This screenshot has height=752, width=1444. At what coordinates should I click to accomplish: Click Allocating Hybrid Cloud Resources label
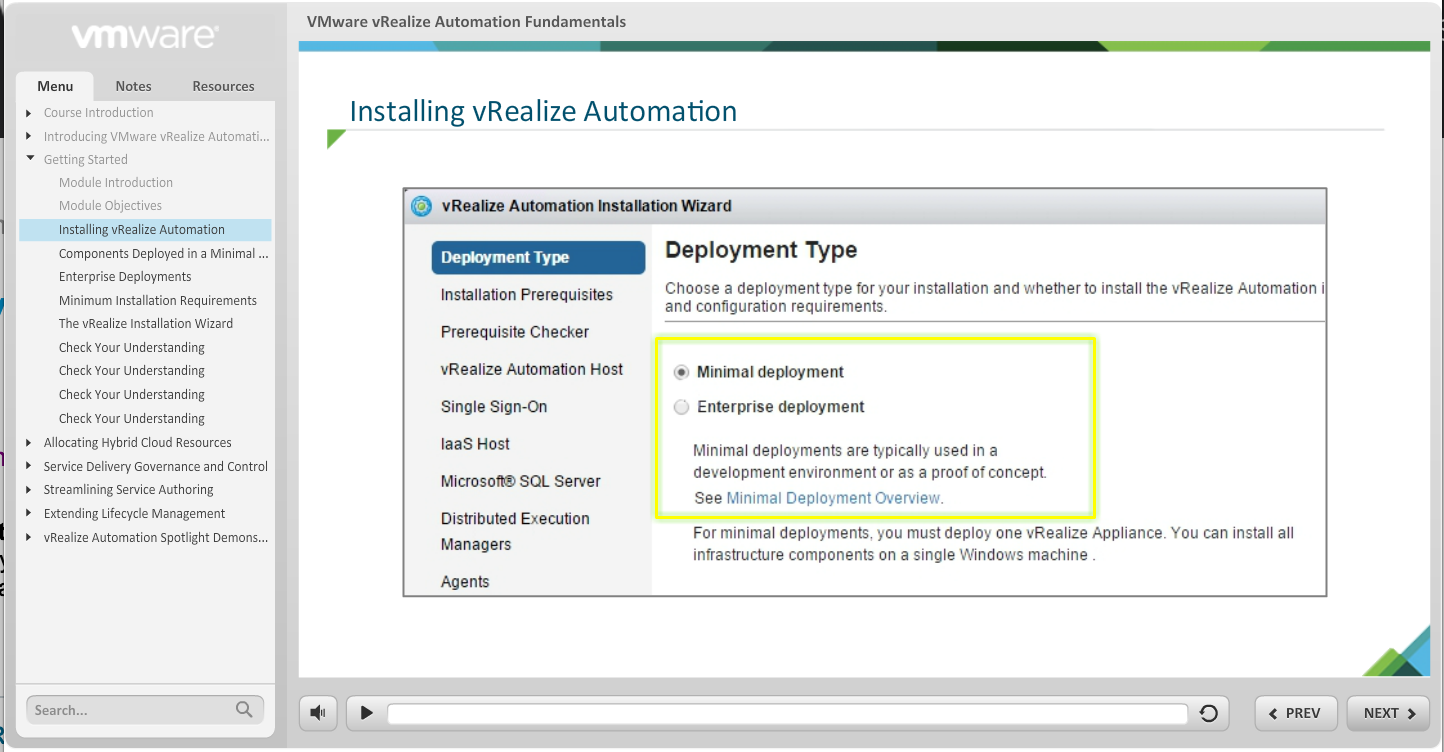(x=138, y=442)
